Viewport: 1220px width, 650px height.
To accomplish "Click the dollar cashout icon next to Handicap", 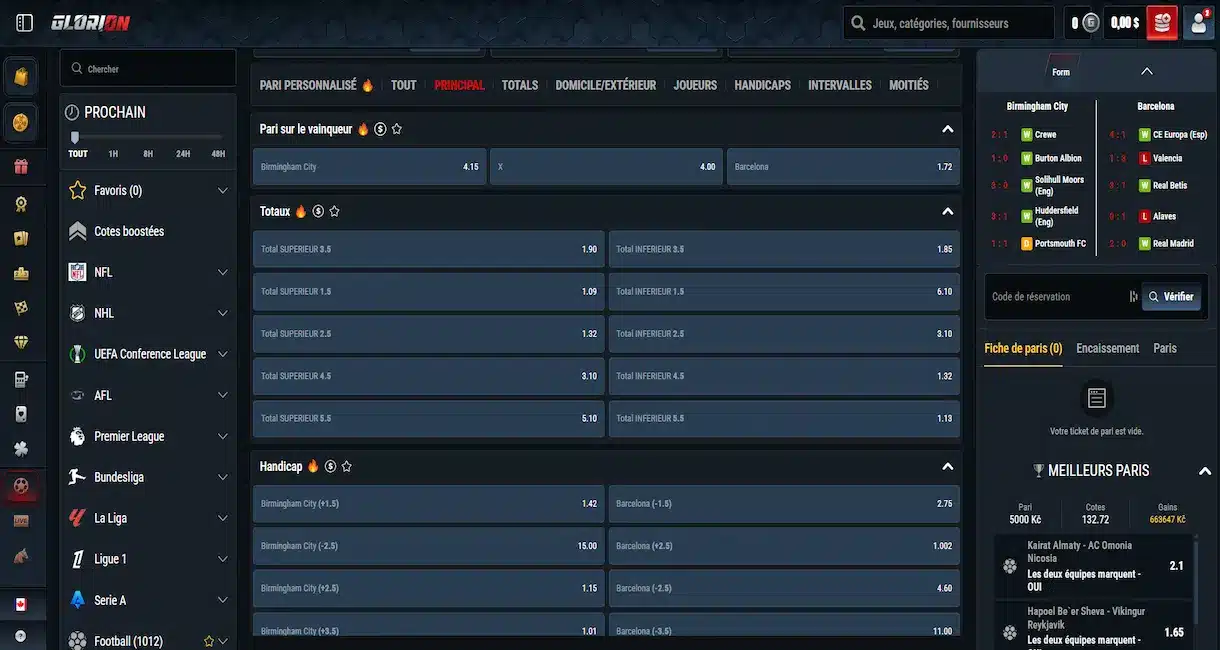I will pos(330,466).
